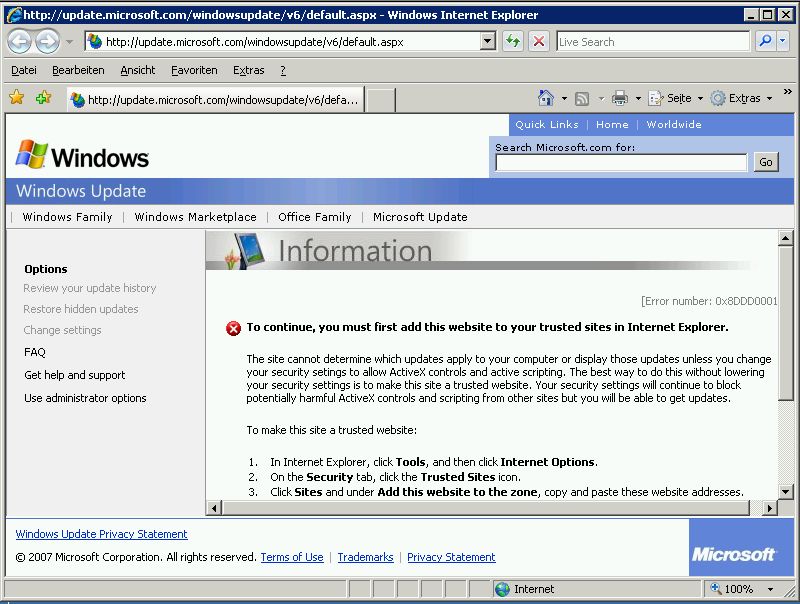Click the Forward navigation arrow

pyautogui.click(x=47, y=41)
